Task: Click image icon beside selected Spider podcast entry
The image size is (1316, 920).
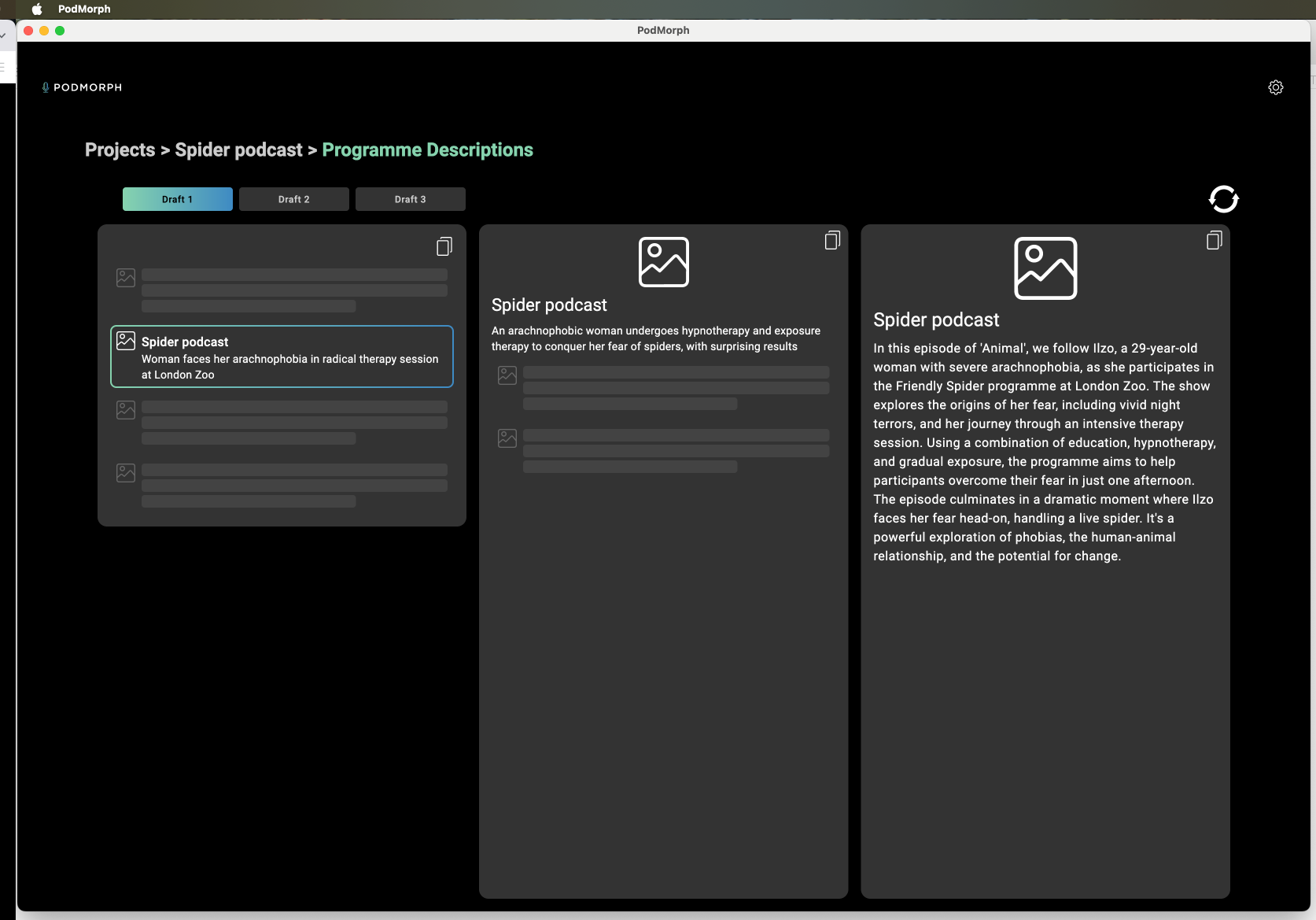Action: pos(126,341)
